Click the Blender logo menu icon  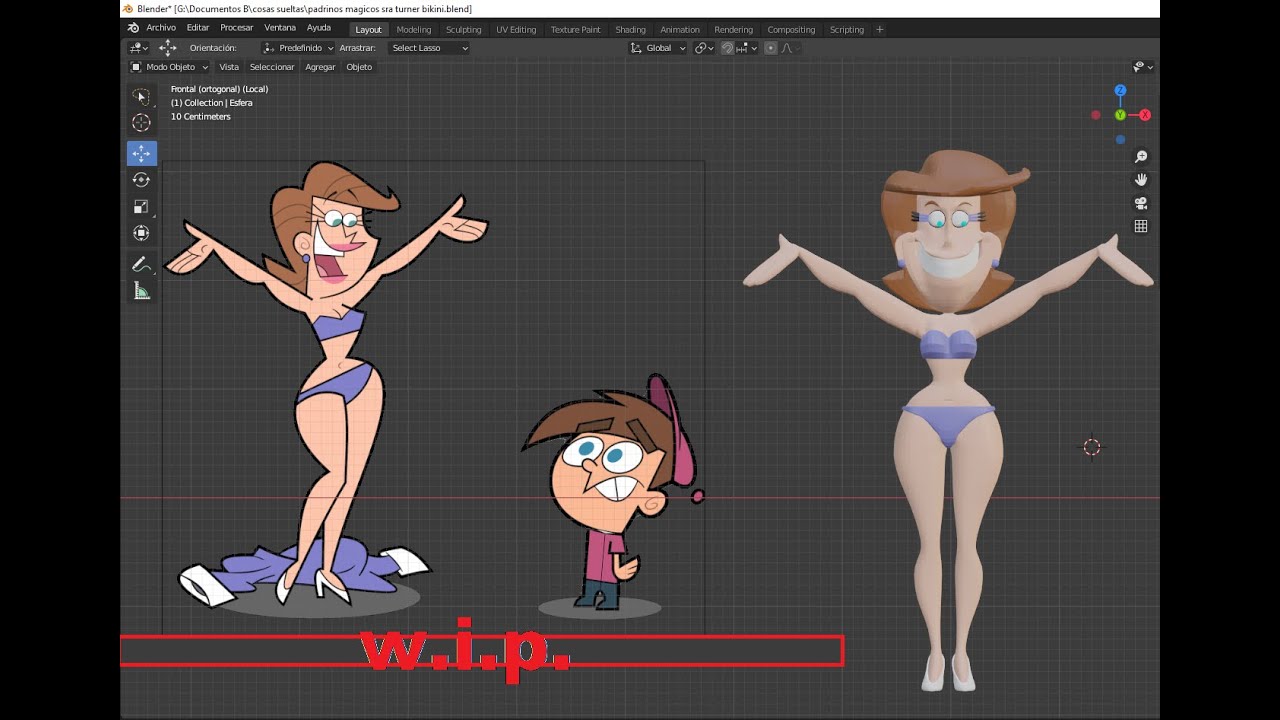point(133,28)
